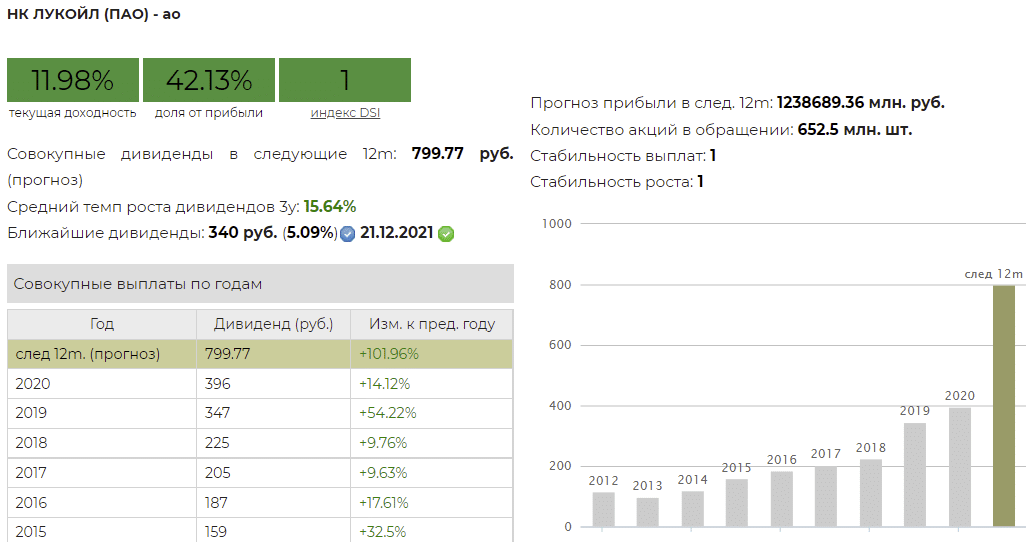This screenshot has width=1032, height=542.
Task: Click the 'Дивиденд (руб.)' column header
Action: point(273,324)
